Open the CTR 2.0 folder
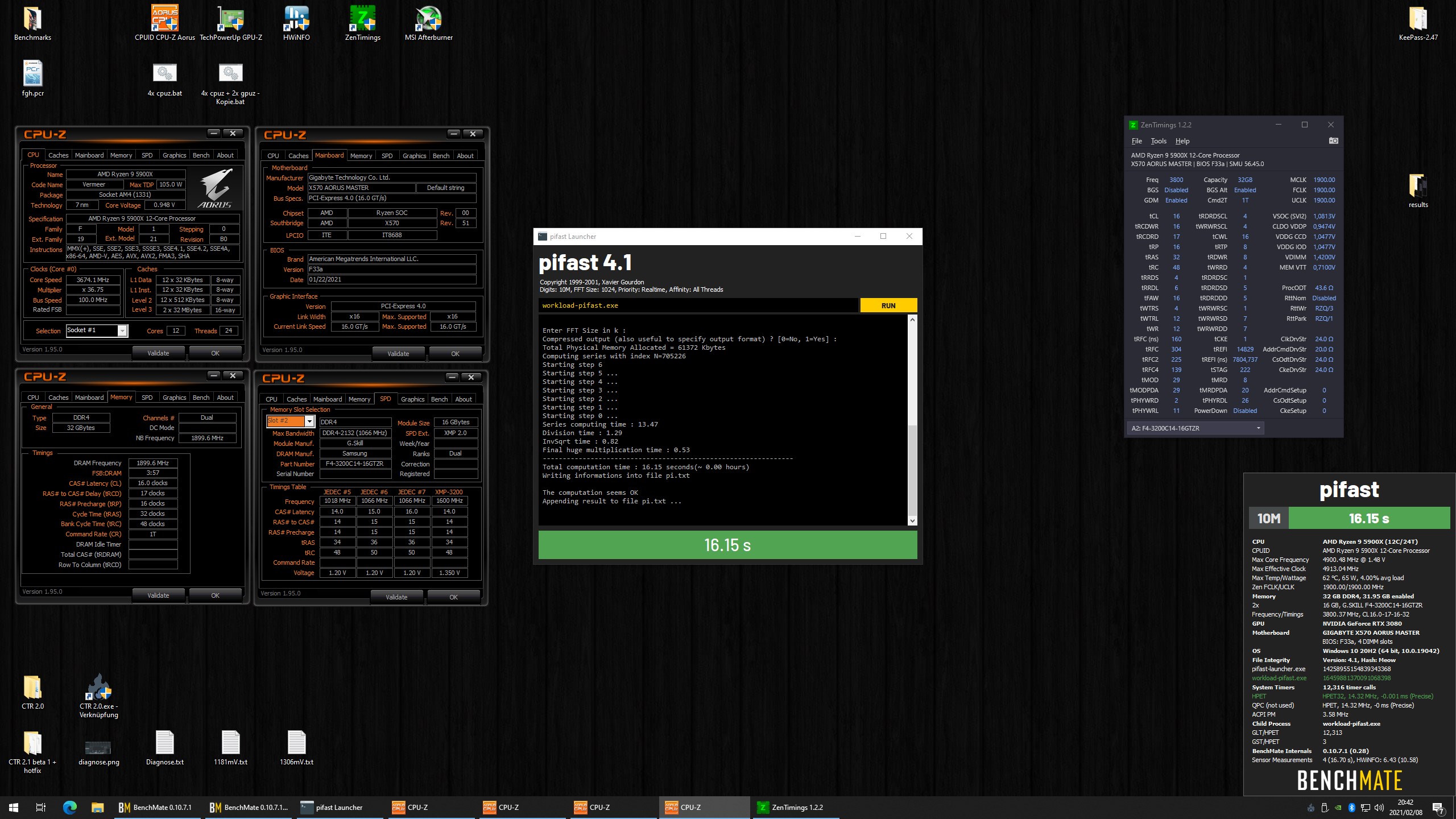 [32, 692]
